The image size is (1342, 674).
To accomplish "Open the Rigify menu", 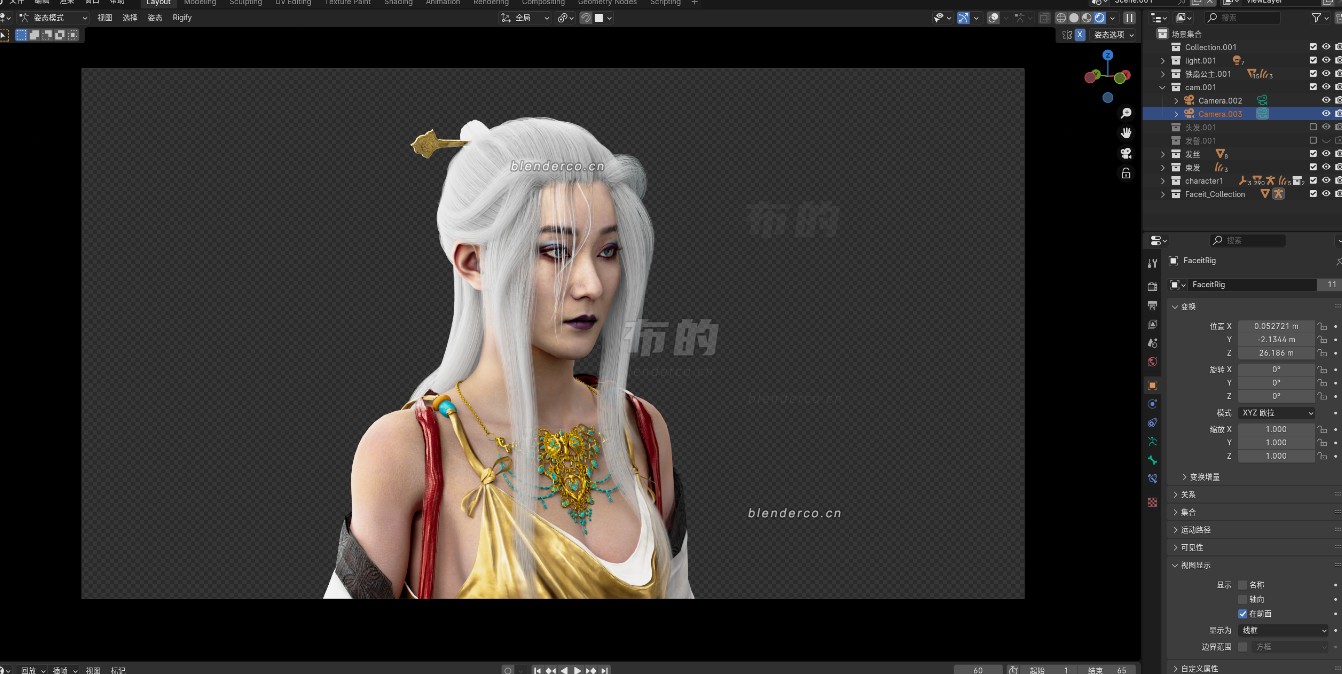I will click(182, 18).
